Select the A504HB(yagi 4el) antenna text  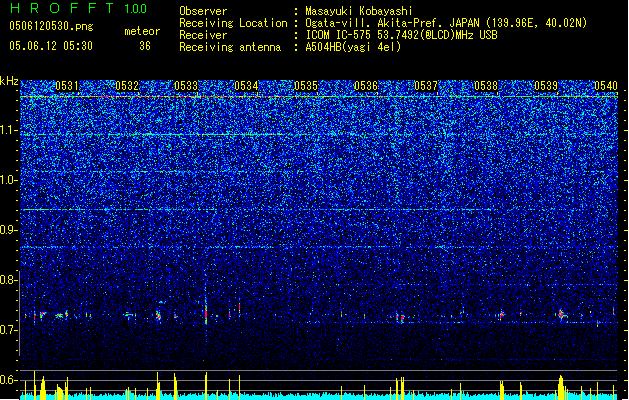(x=353, y=47)
